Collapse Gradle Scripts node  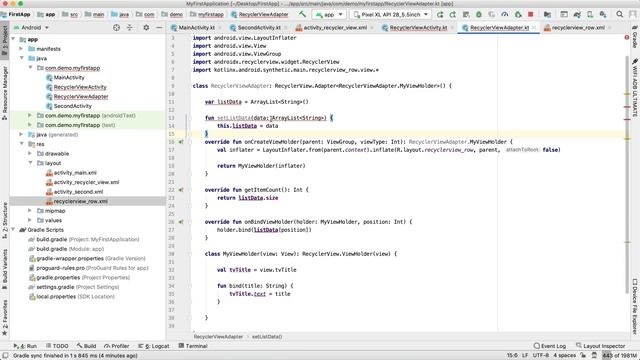tap(13, 230)
